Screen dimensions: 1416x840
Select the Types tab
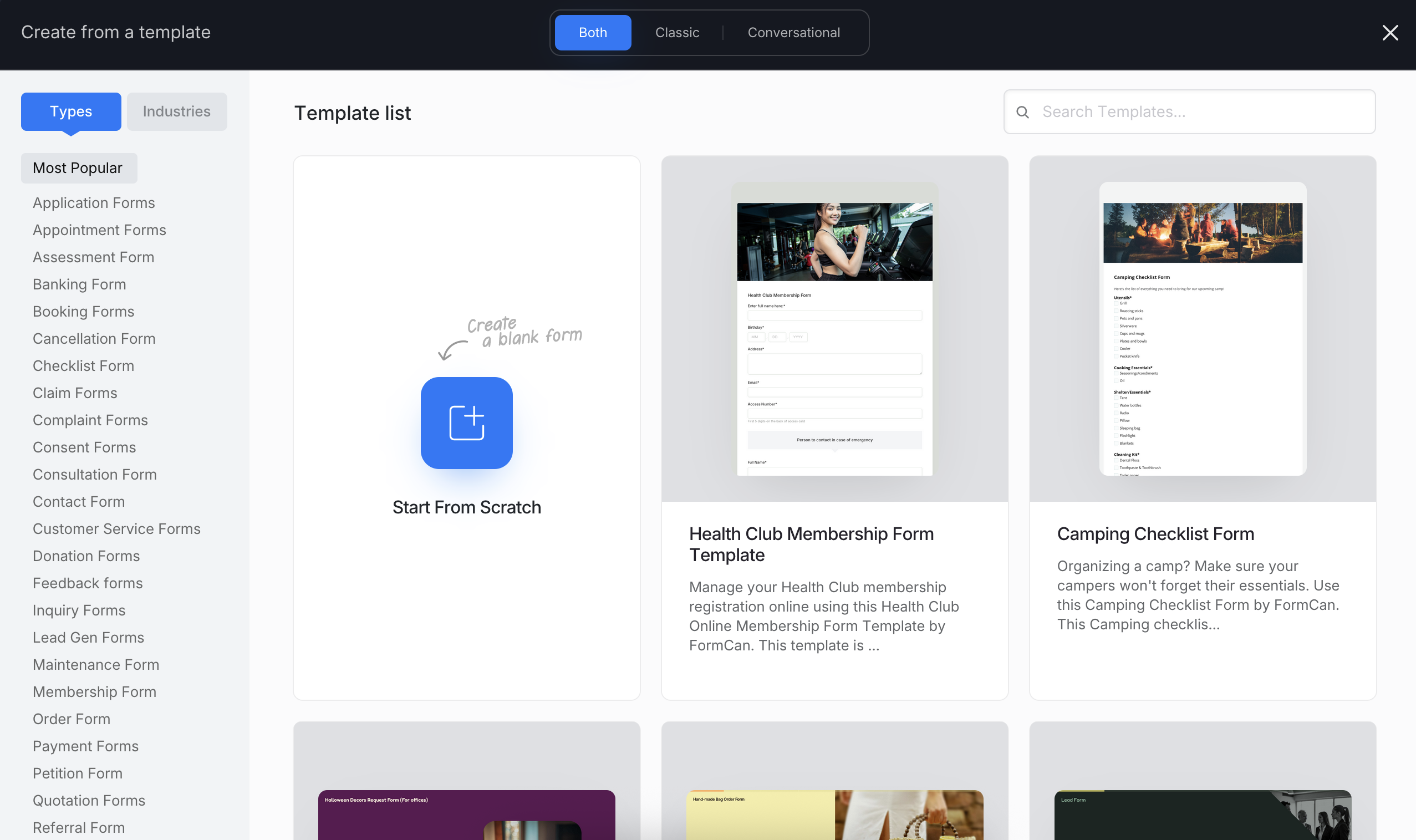(x=71, y=111)
